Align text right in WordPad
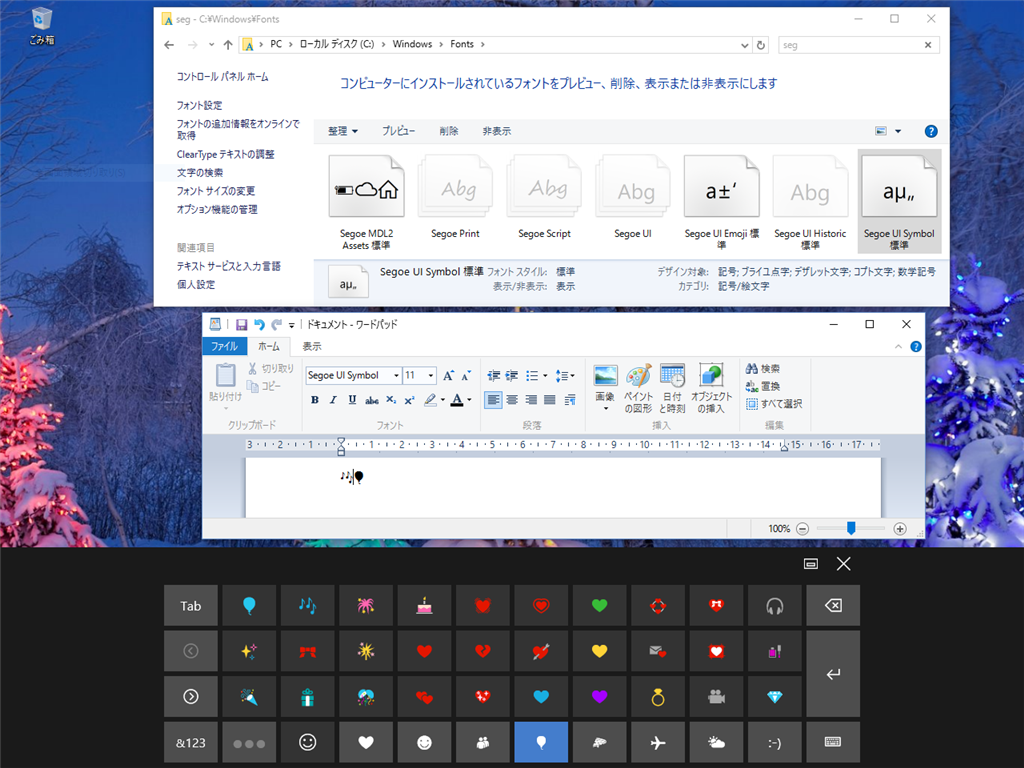The width and height of the screenshot is (1024, 768). [x=531, y=400]
